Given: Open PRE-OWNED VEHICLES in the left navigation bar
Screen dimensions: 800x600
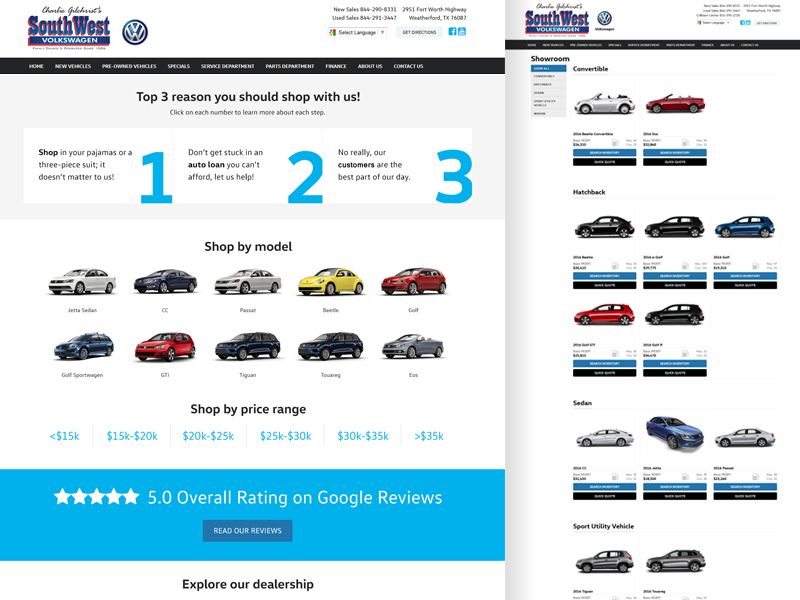Looking at the screenshot, I should pos(129,66).
